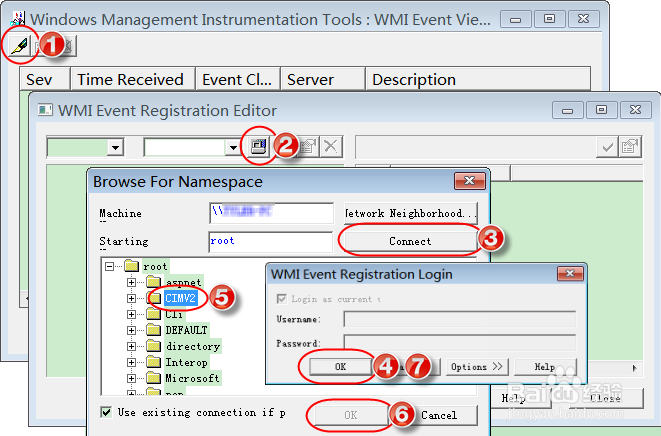Close the WMI Event Registration Editor window
This screenshot has height=436, width=661.
(635, 110)
